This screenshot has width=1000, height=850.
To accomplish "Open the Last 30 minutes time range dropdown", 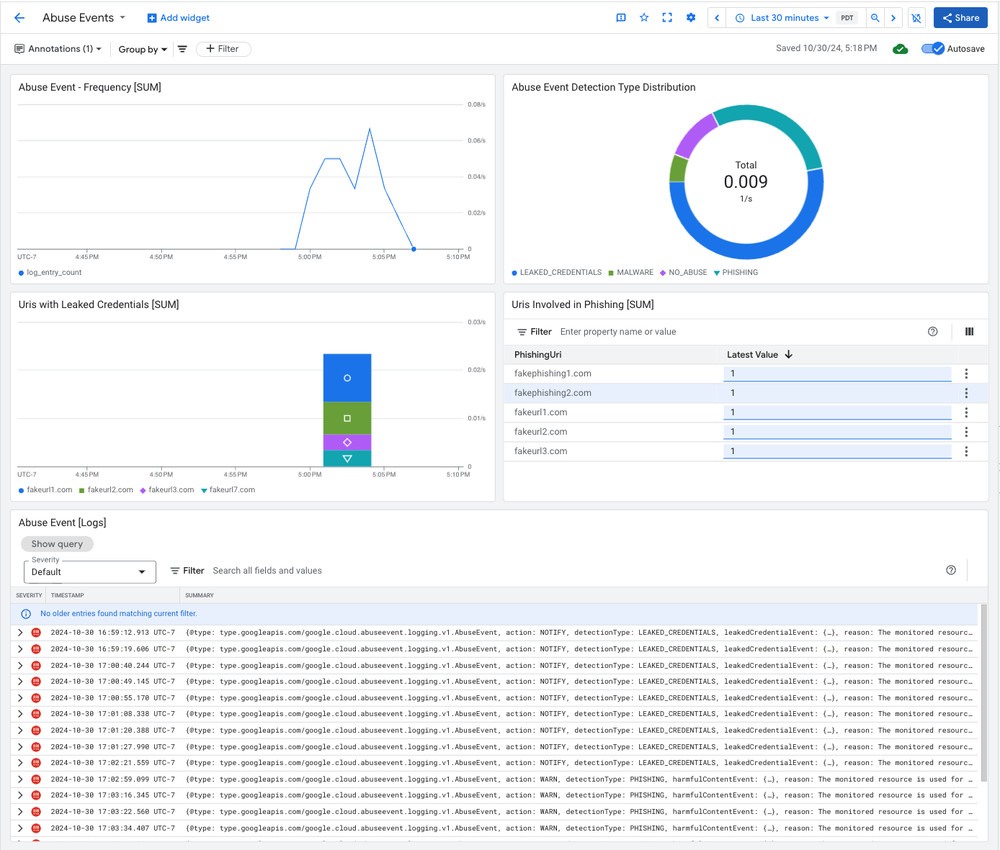I will (783, 18).
